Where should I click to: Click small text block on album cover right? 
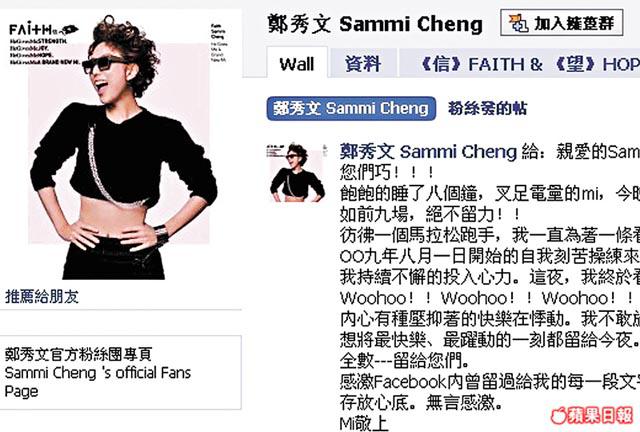(219, 44)
